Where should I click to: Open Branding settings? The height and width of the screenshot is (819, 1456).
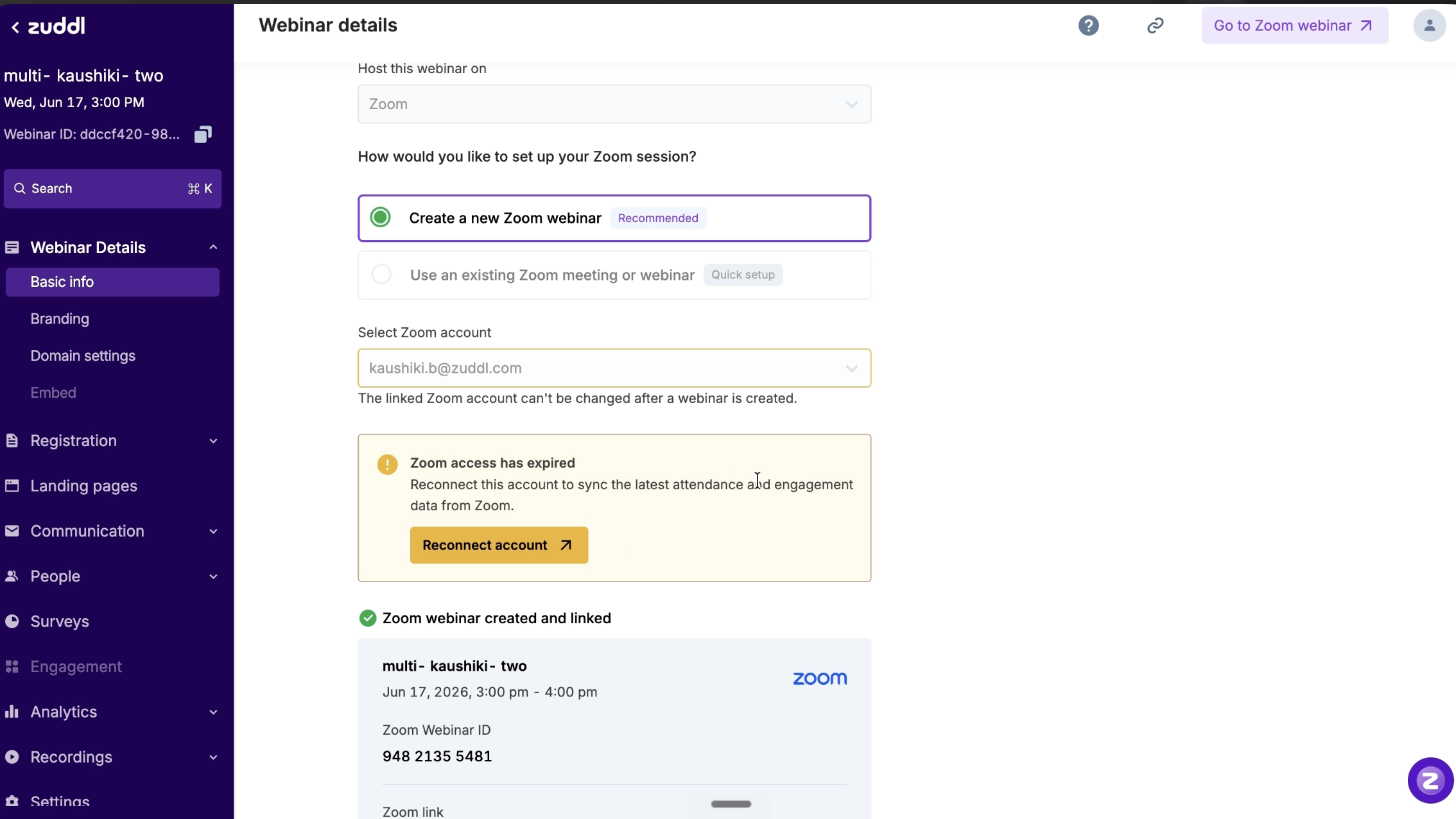pos(60,319)
